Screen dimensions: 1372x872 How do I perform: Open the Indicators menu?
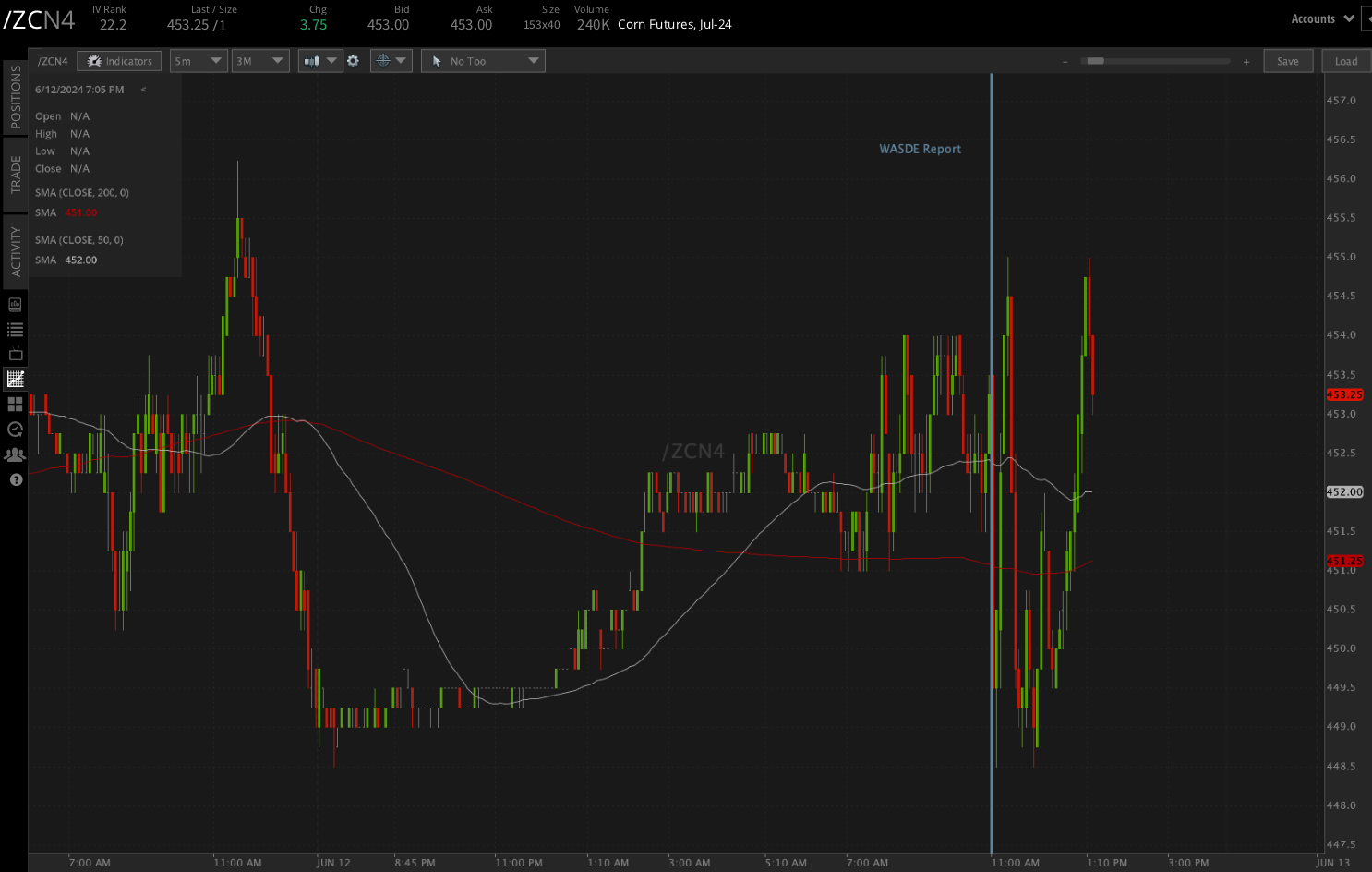tap(119, 61)
